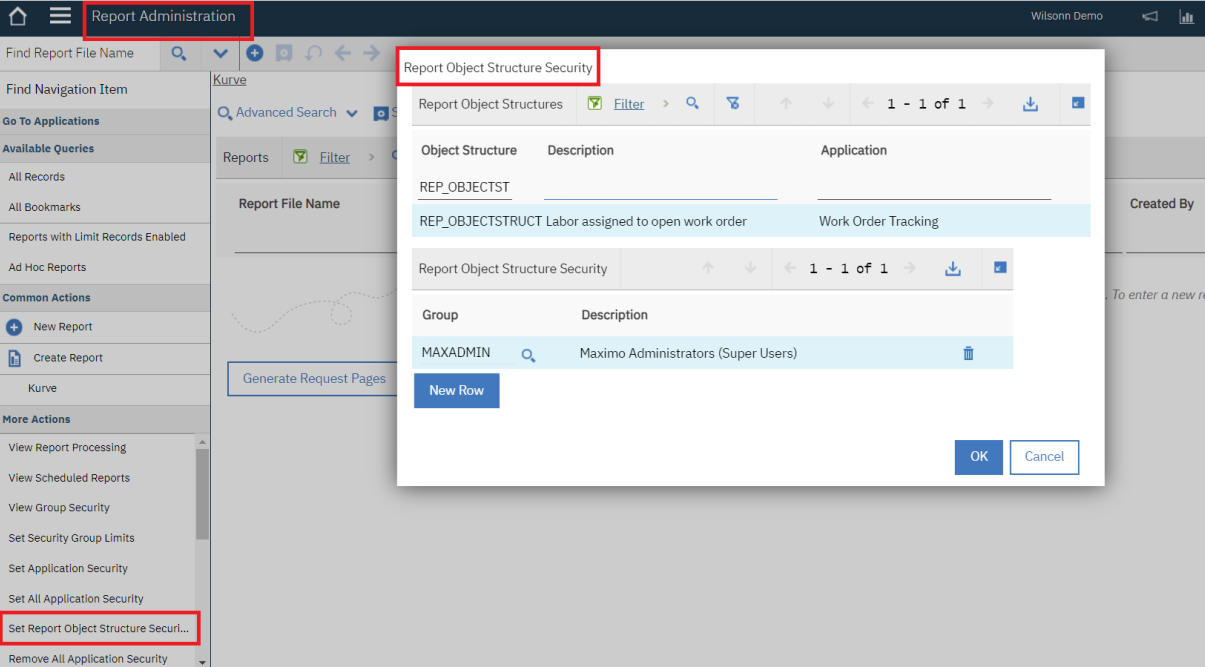Search using the magnifying glass beside Report File Name
Viewport: 1205px width, 667px height.
click(x=178, y=53)
